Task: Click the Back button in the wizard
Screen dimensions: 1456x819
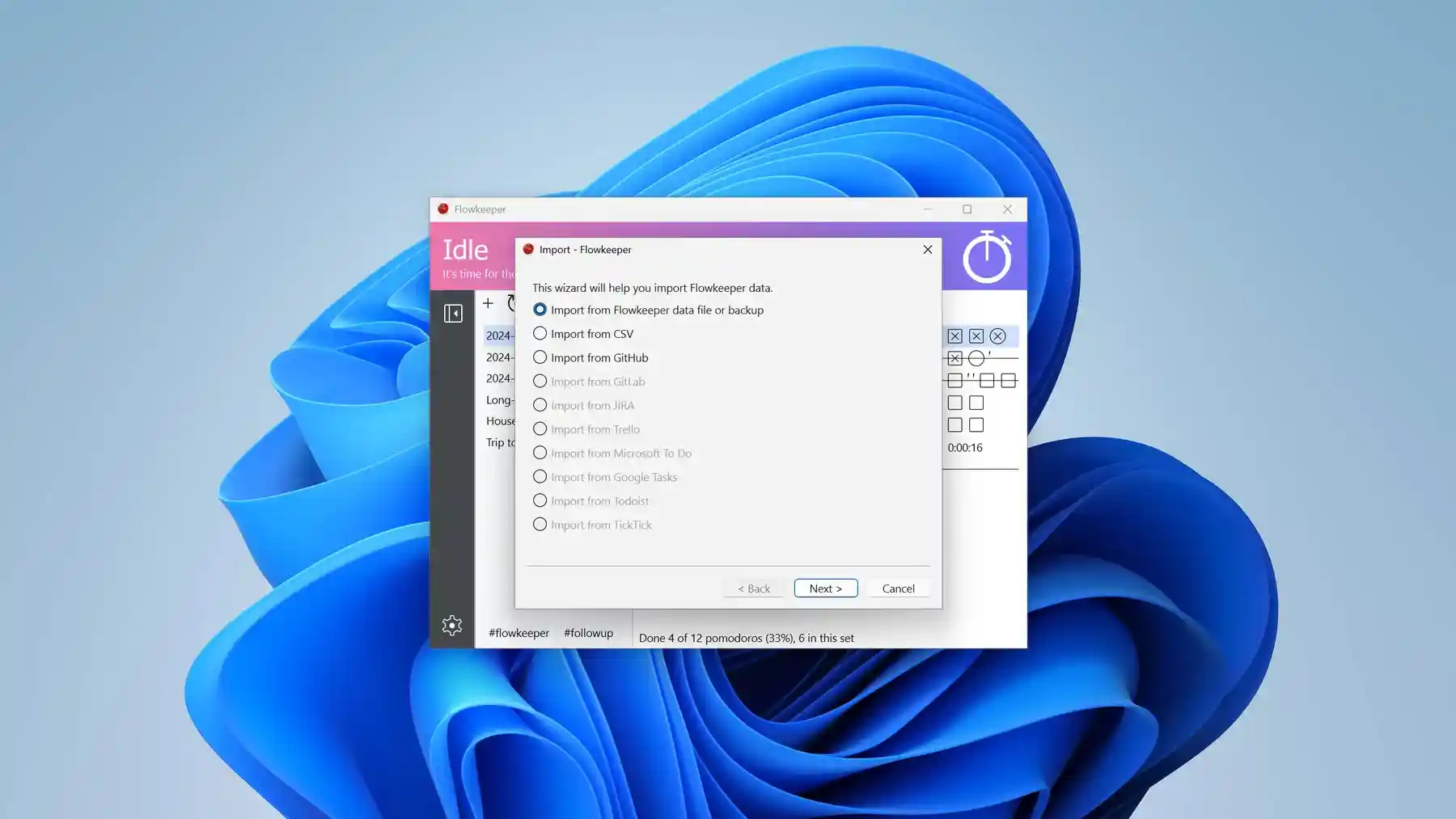Action: point(753,588)
